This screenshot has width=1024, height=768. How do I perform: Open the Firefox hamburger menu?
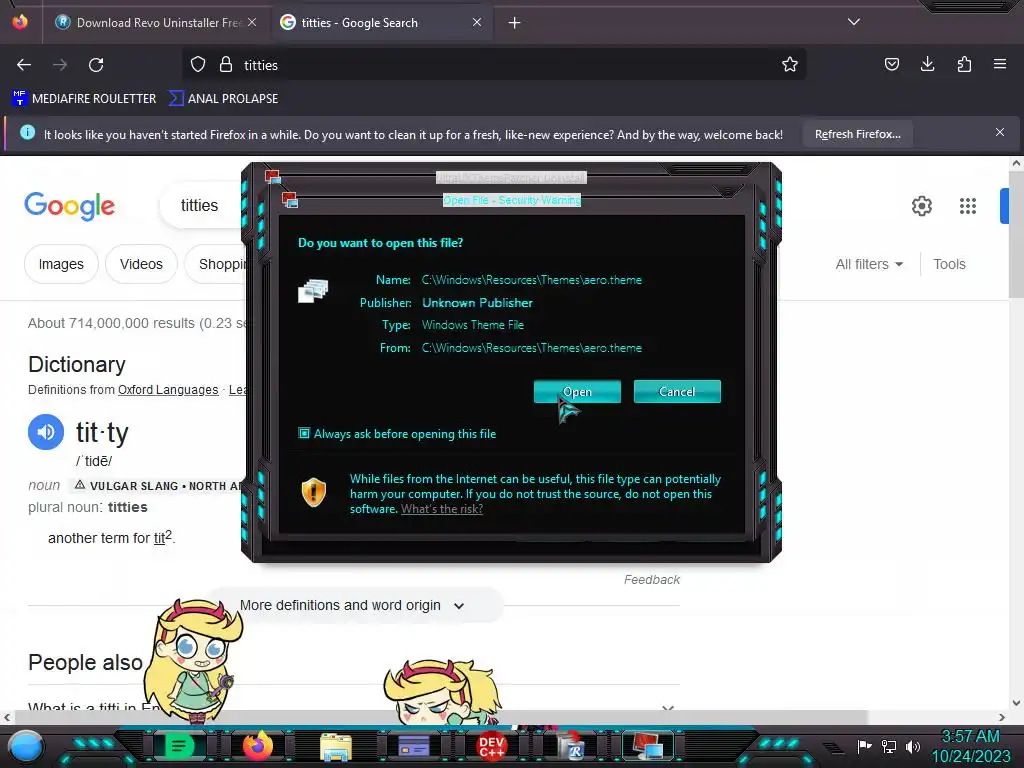pyautogui.click(x=1000, y=64)
